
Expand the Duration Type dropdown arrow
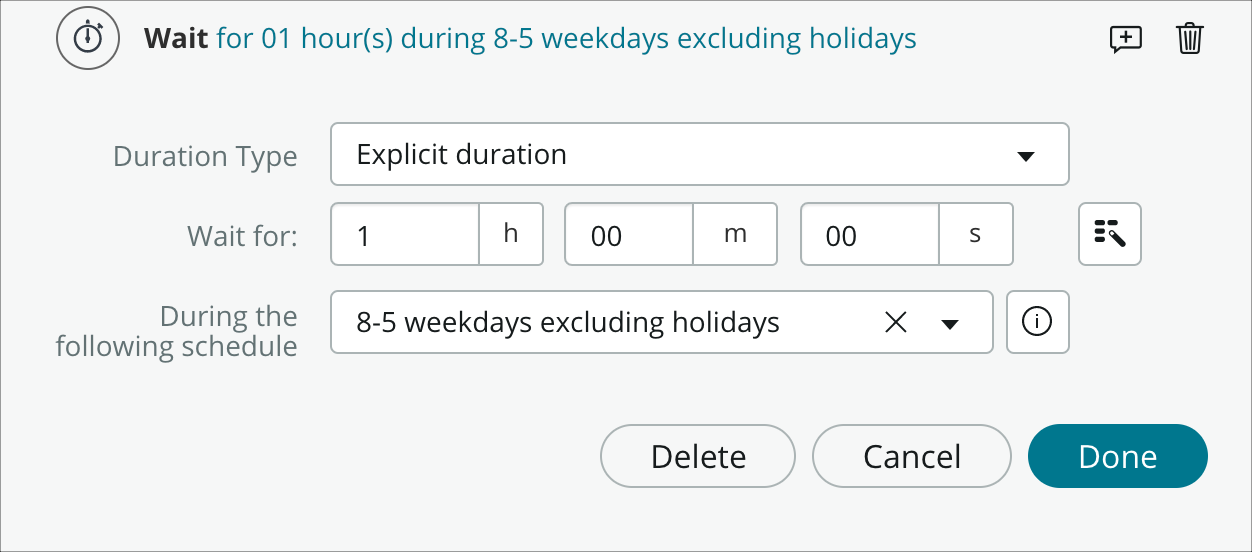point(1025,156)
